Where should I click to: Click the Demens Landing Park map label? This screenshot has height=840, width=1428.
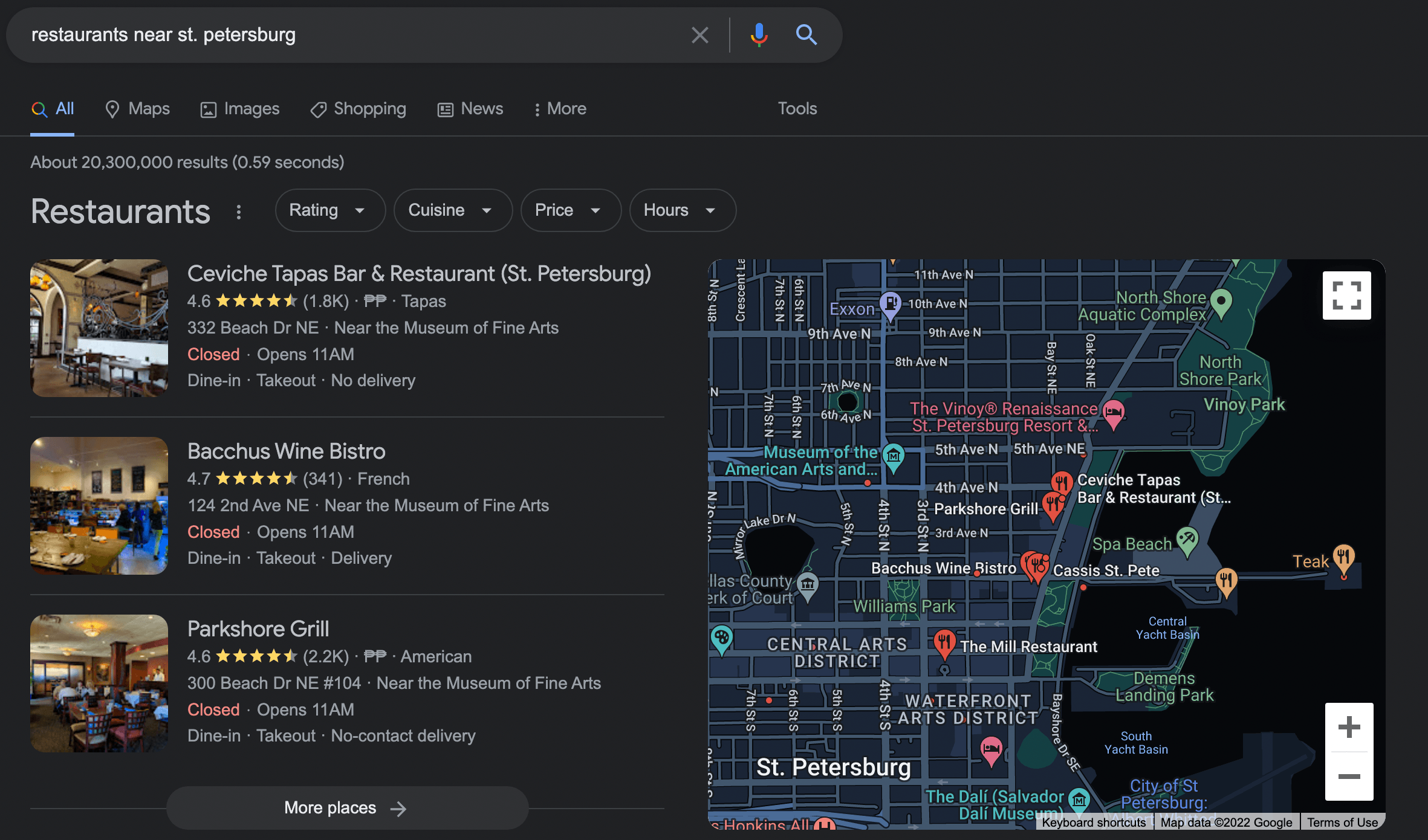click(x=1164, y=687)
